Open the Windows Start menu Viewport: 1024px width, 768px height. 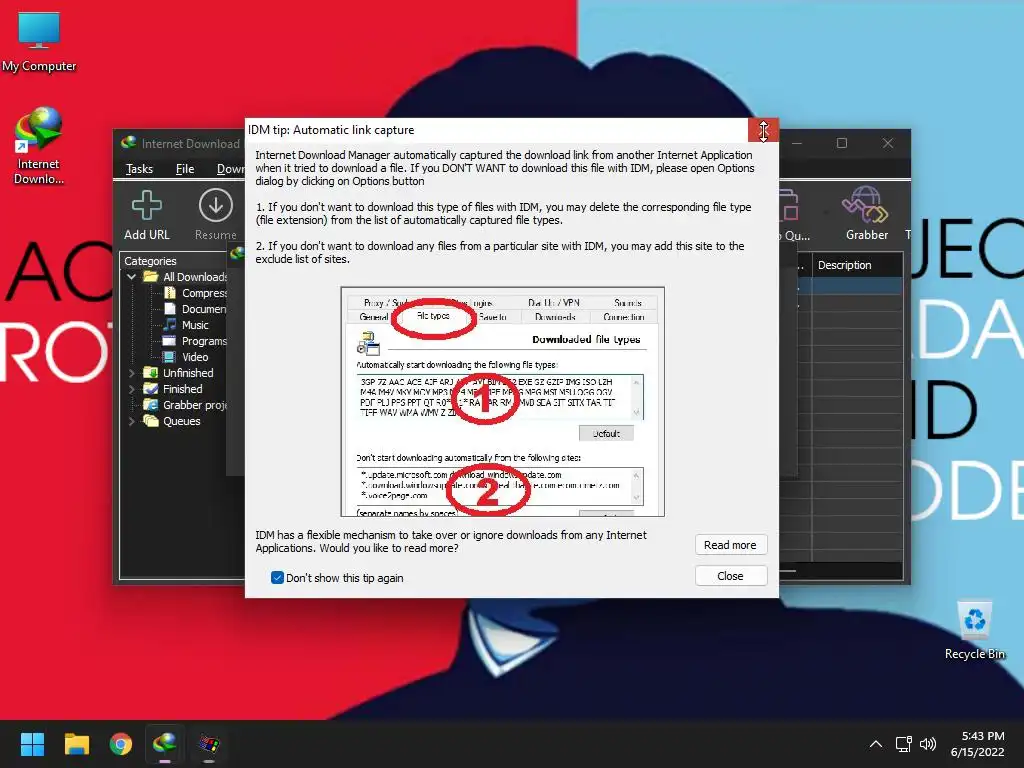tap(32, 744)
